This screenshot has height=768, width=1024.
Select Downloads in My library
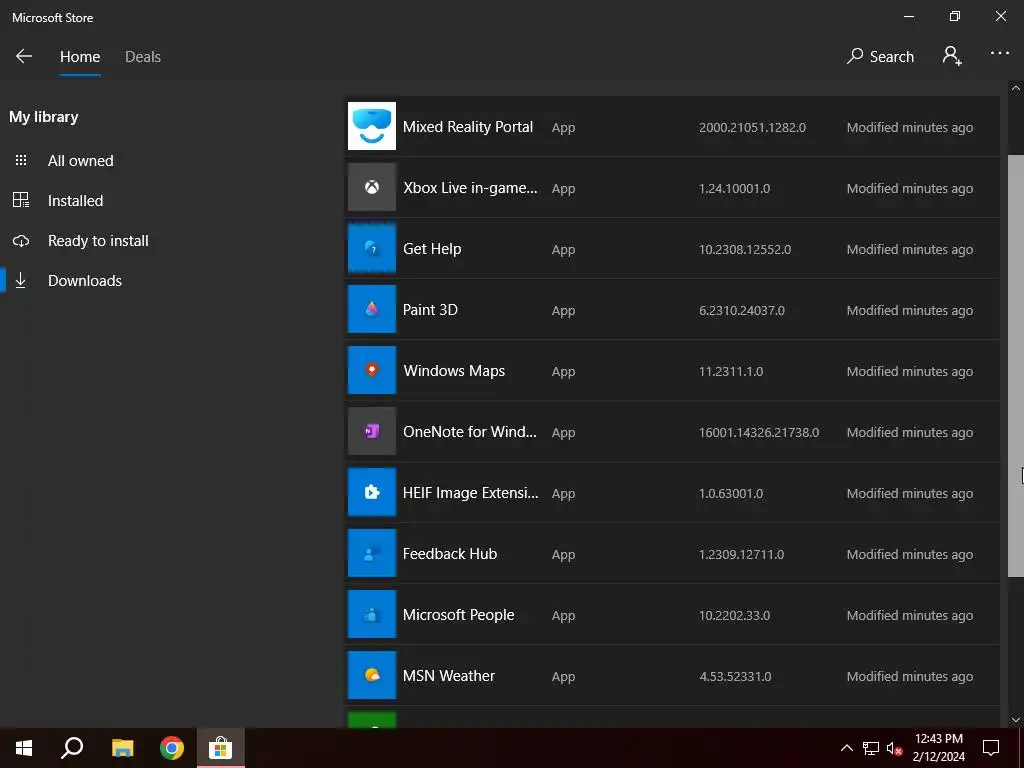(85, 281)
